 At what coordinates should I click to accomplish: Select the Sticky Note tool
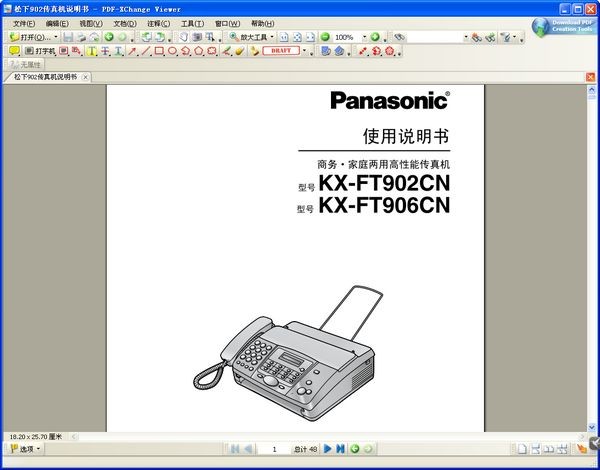pyautogui.click(x=14, y=51)
